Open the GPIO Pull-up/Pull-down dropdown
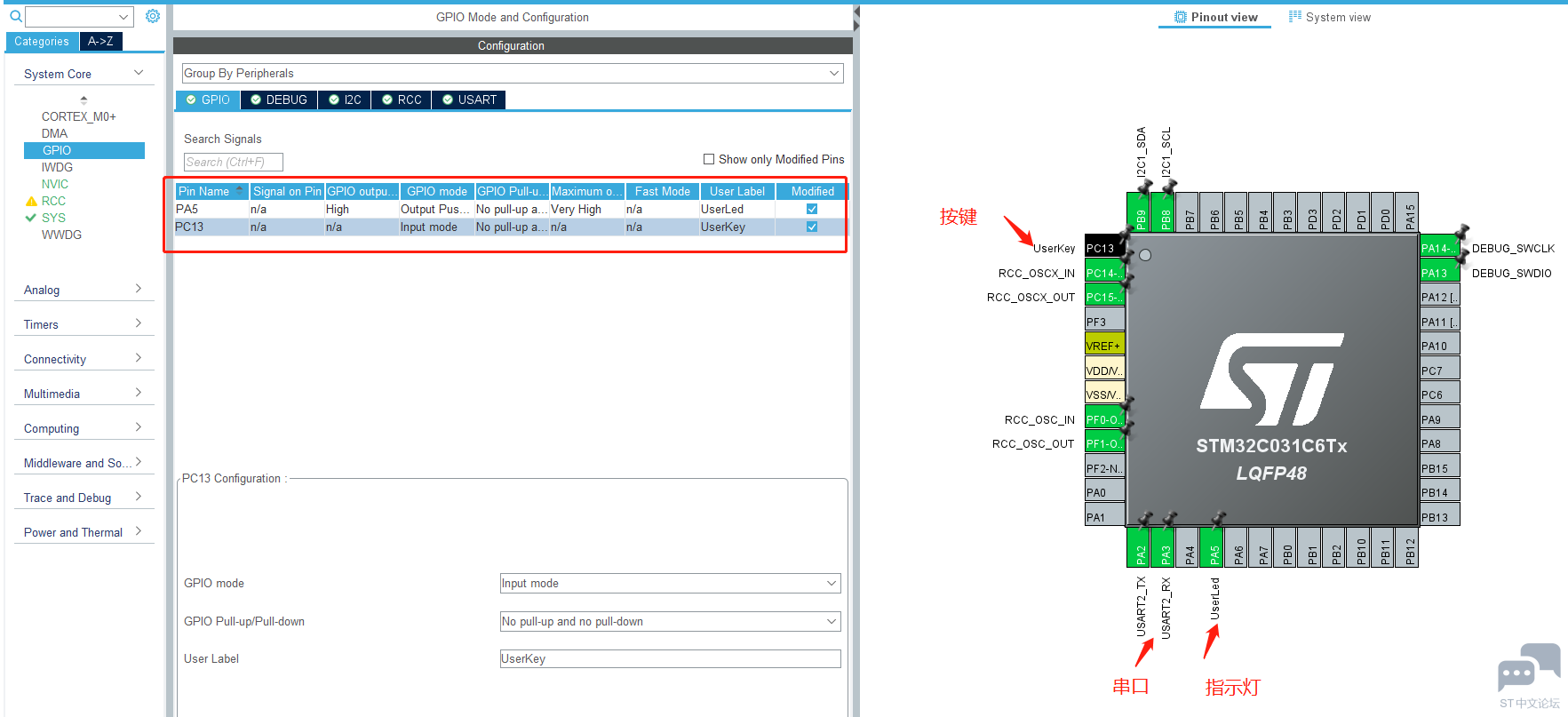 point(671,622)
